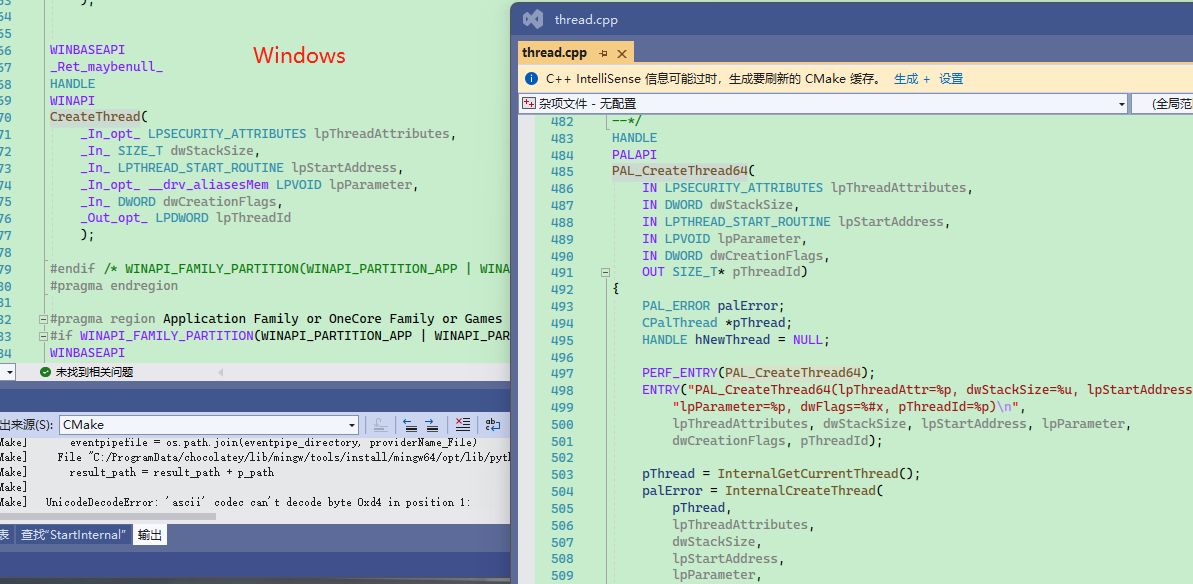The width and height of the screenshot is (1193, 584).
Task: Click the green no-issues-found check icon
Action: click(45, 372)
